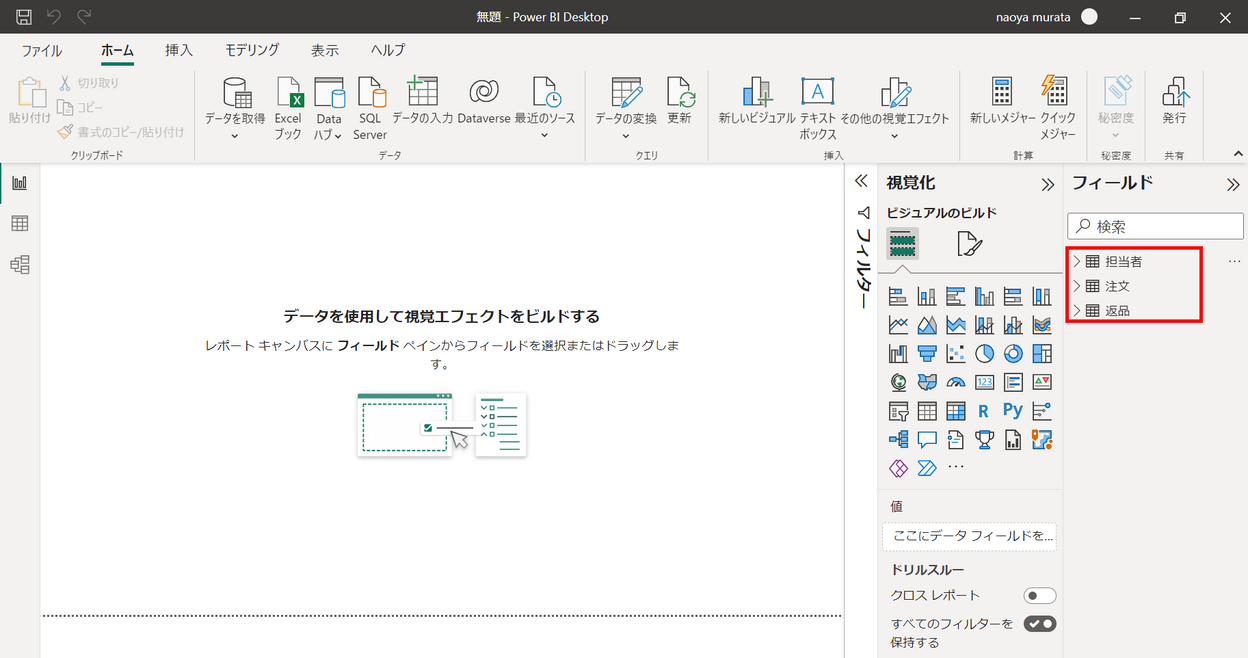Click the SQL Server button
The height and width of the screenshot is (658, 1248).
point(370,108)
